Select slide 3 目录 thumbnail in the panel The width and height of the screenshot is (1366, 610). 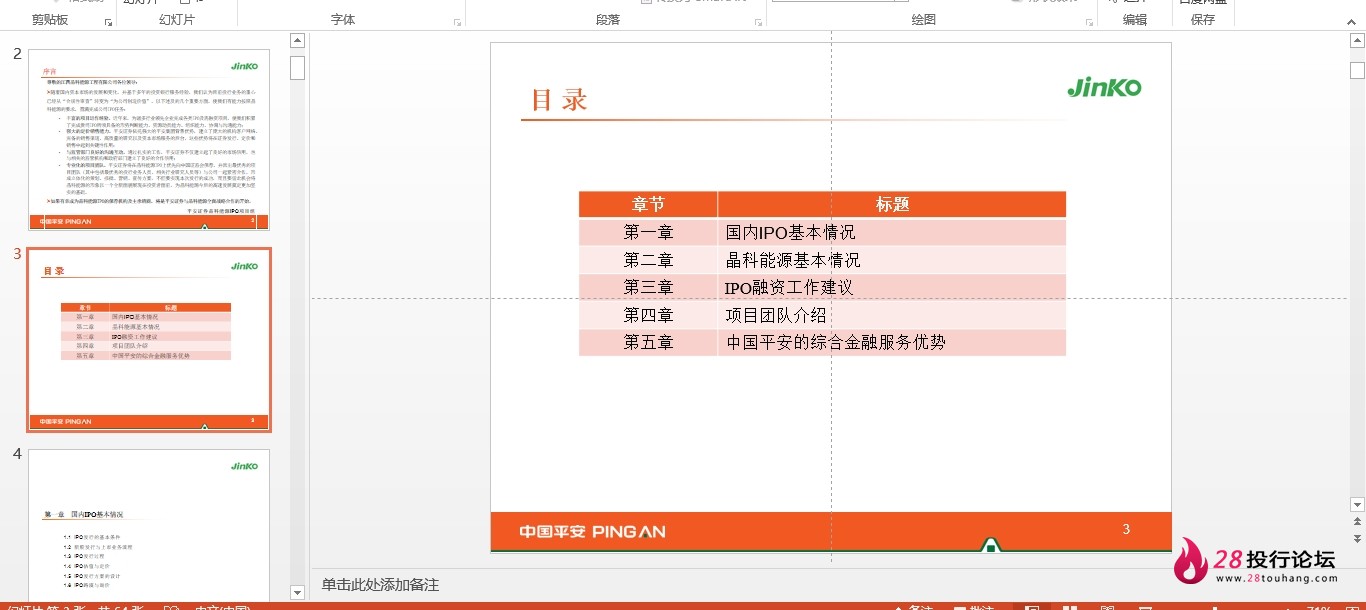(x=149, y=340)
